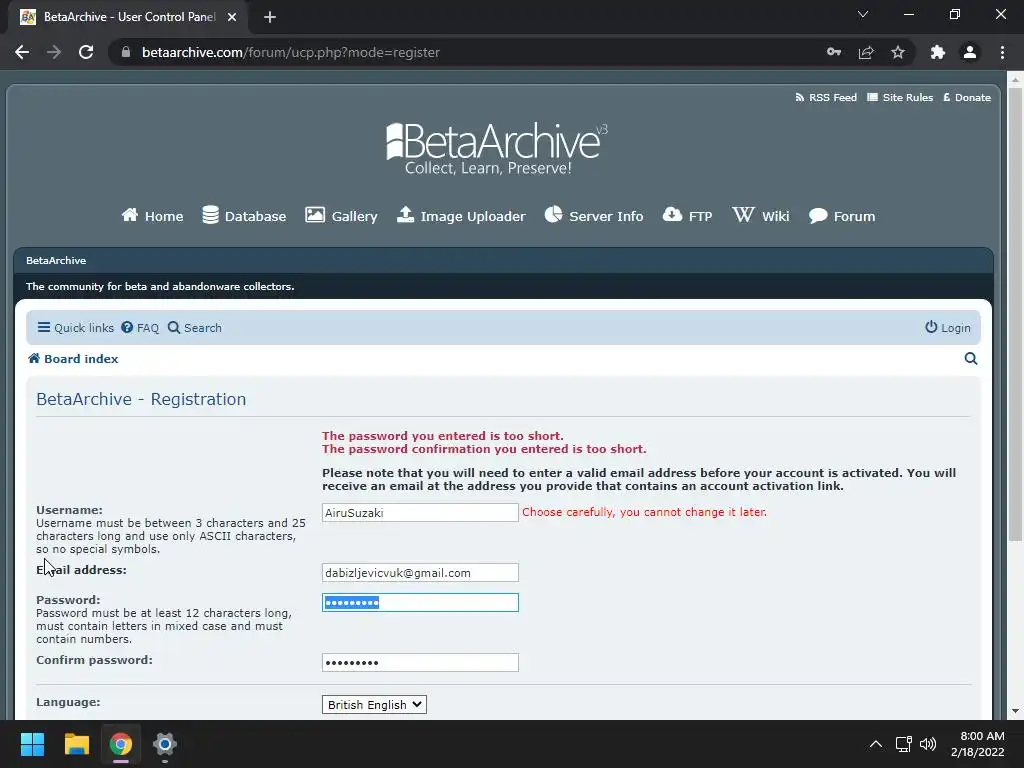
Task: Click the page vertical scrollbar thumb
Action: point(1015,313)
